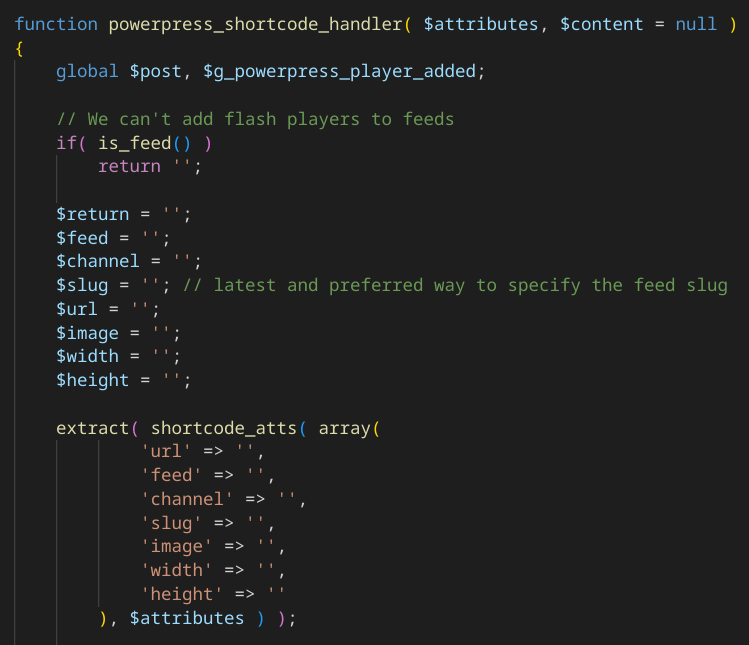Click the 'width' array key string
The height and width of the screenshot is (645, 749).
(x=176, y=571)
